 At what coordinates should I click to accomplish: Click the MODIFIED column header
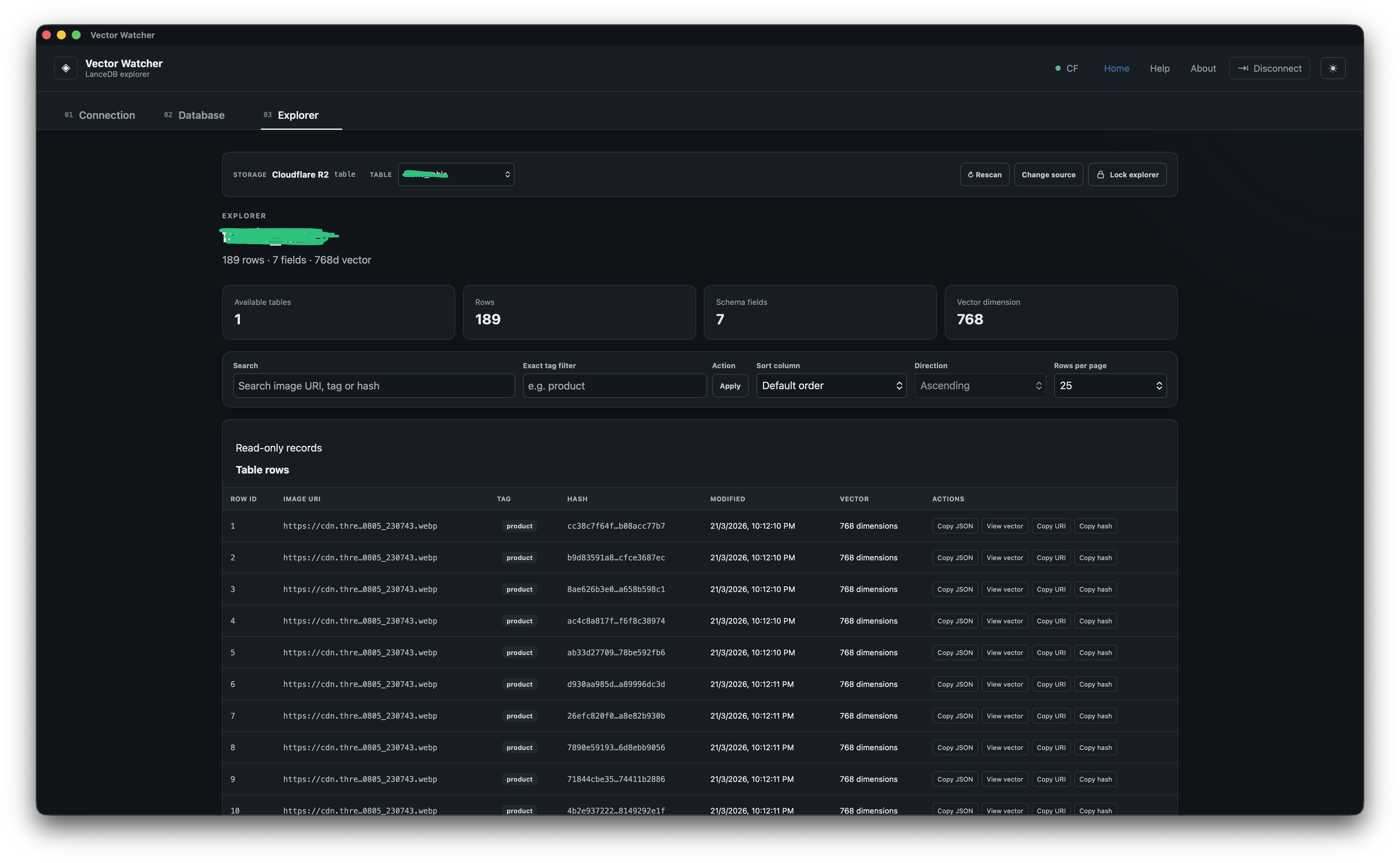click(x=727, y=499)
